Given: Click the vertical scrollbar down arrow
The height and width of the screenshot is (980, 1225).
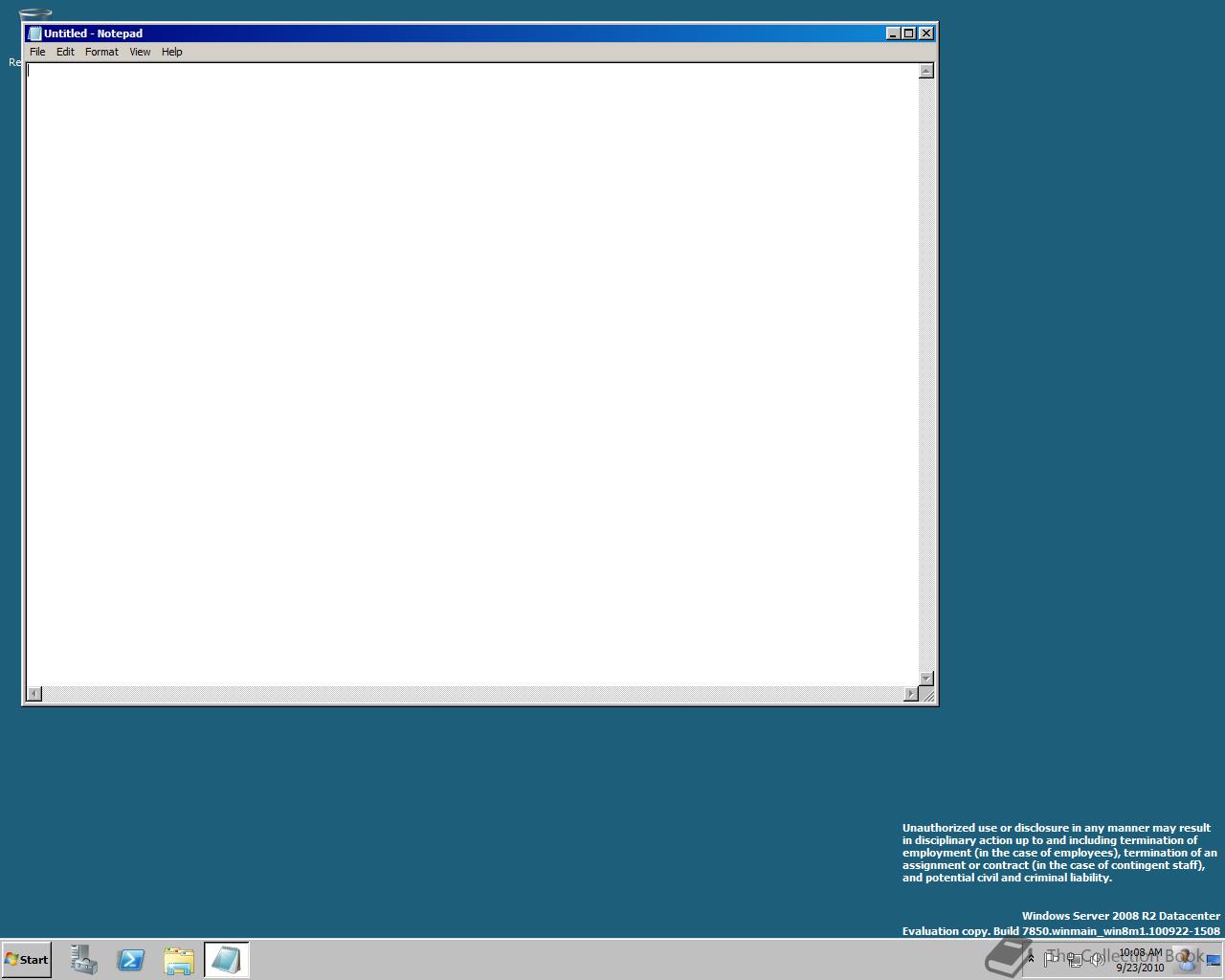Looking at the screenshot, I should (925, 679).
